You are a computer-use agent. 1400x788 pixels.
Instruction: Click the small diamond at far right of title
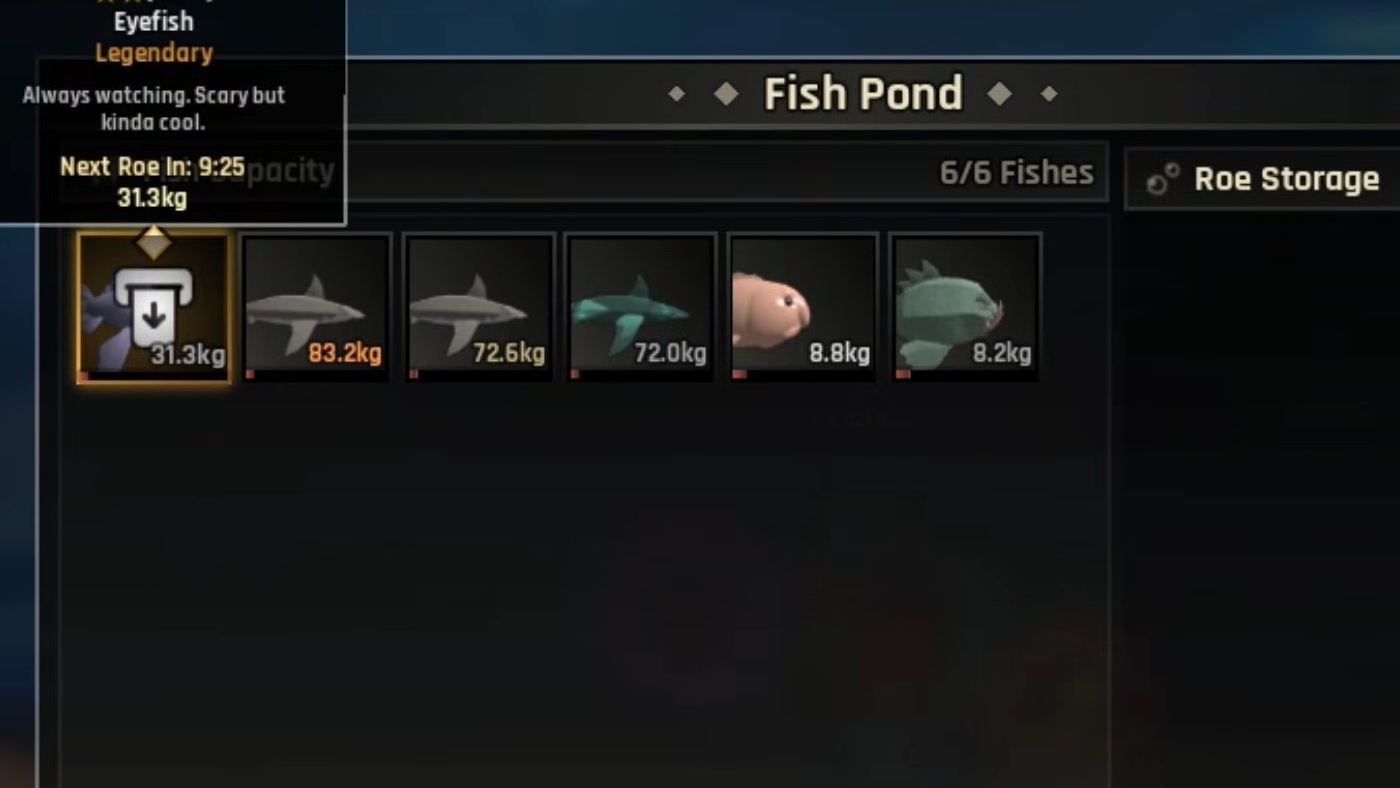[x=1049, y=94]
